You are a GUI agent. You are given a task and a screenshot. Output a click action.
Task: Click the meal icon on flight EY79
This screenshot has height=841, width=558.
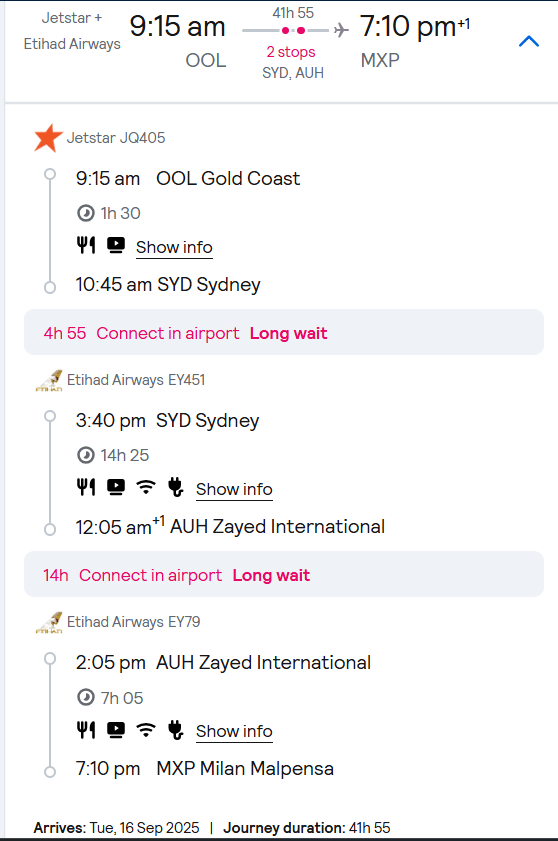tap(86, 729)
